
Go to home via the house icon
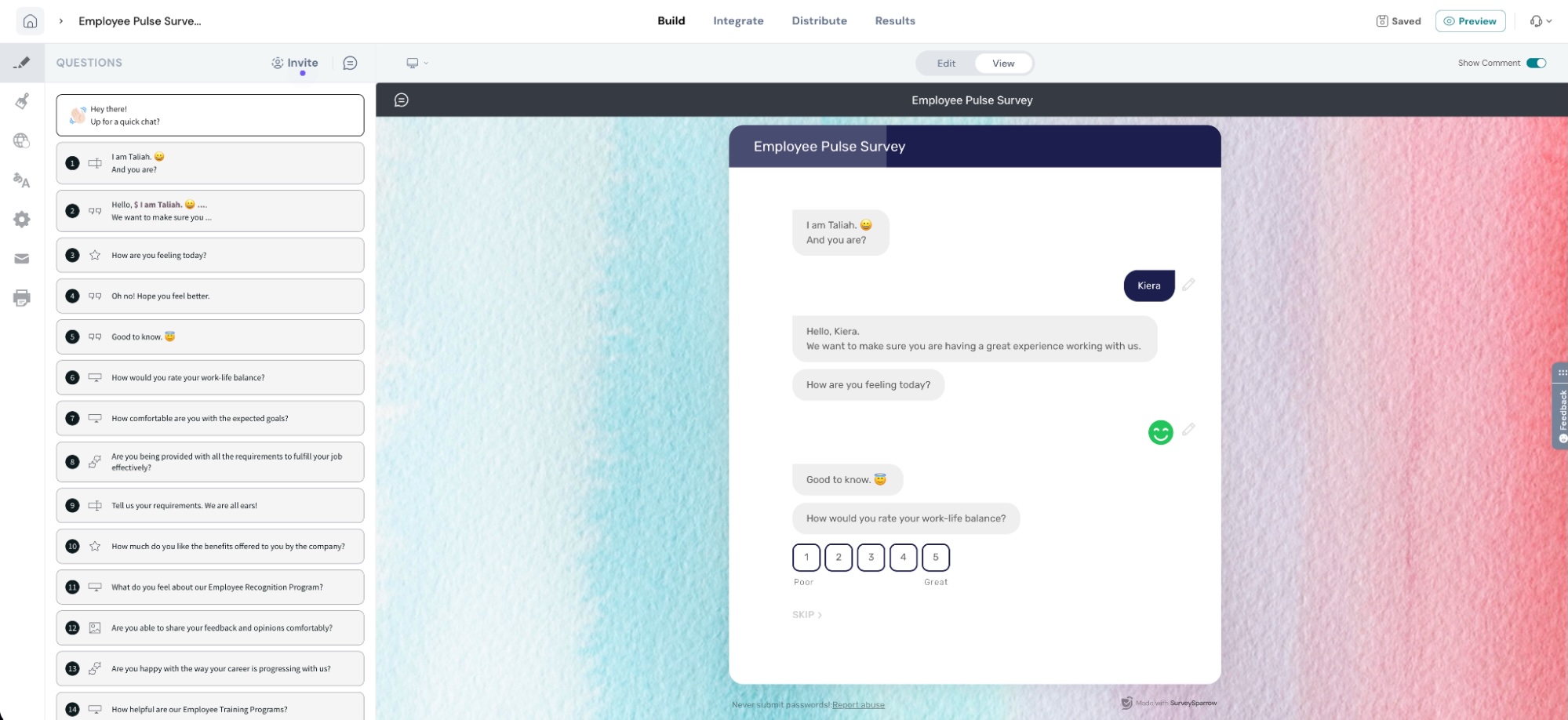coord(31,20)
